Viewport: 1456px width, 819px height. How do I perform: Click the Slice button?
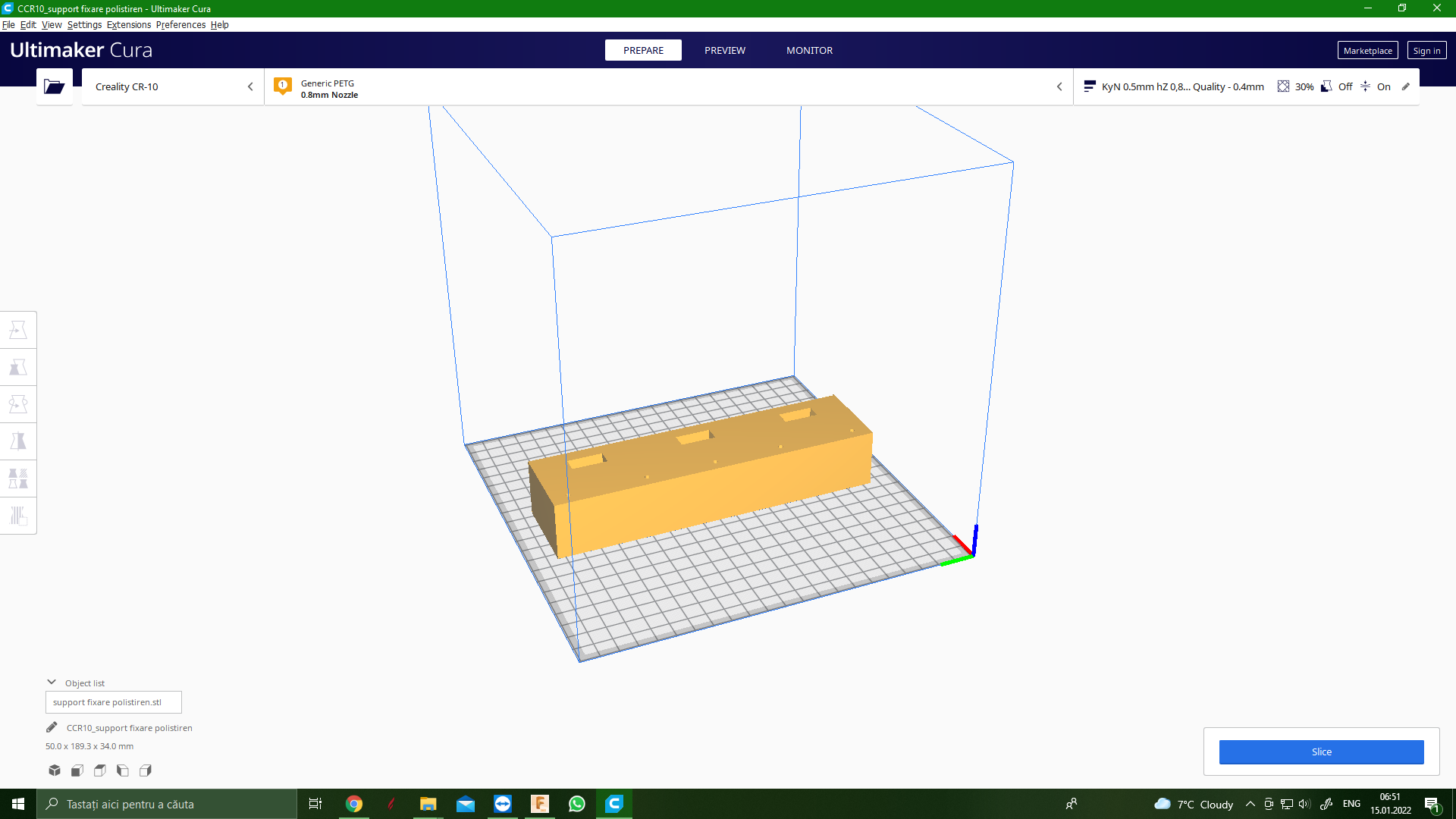coord(1320,752)
